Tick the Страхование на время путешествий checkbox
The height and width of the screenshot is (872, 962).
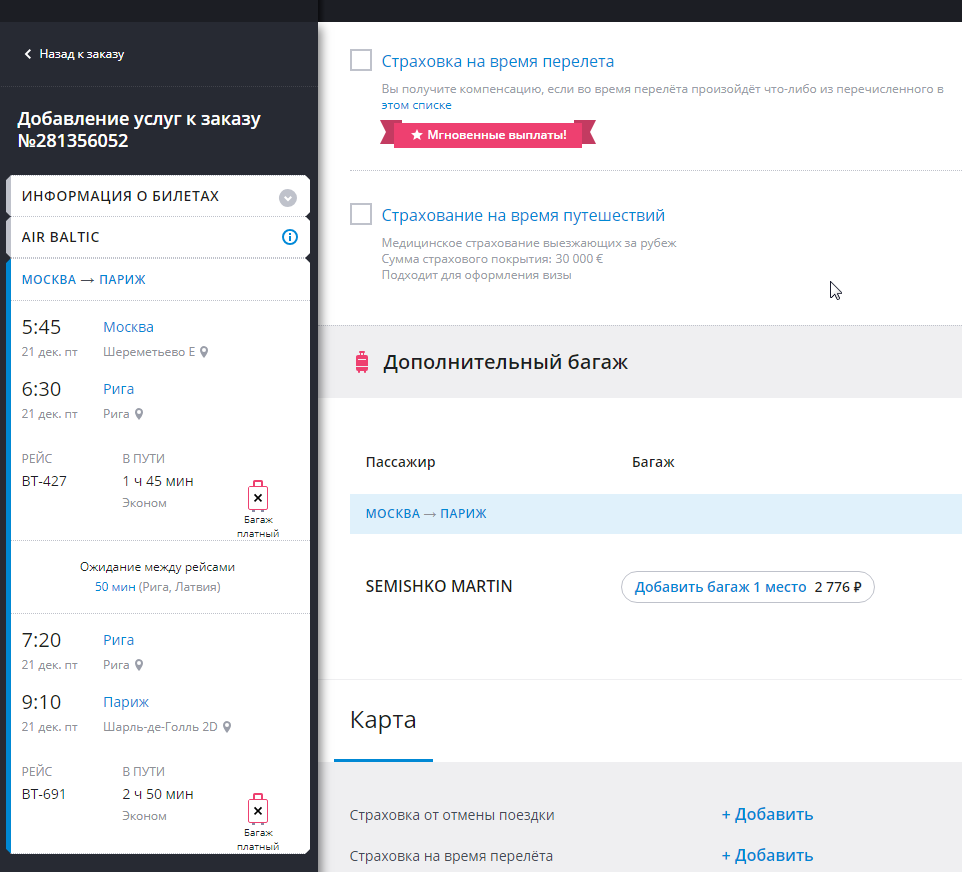point(361,215)
